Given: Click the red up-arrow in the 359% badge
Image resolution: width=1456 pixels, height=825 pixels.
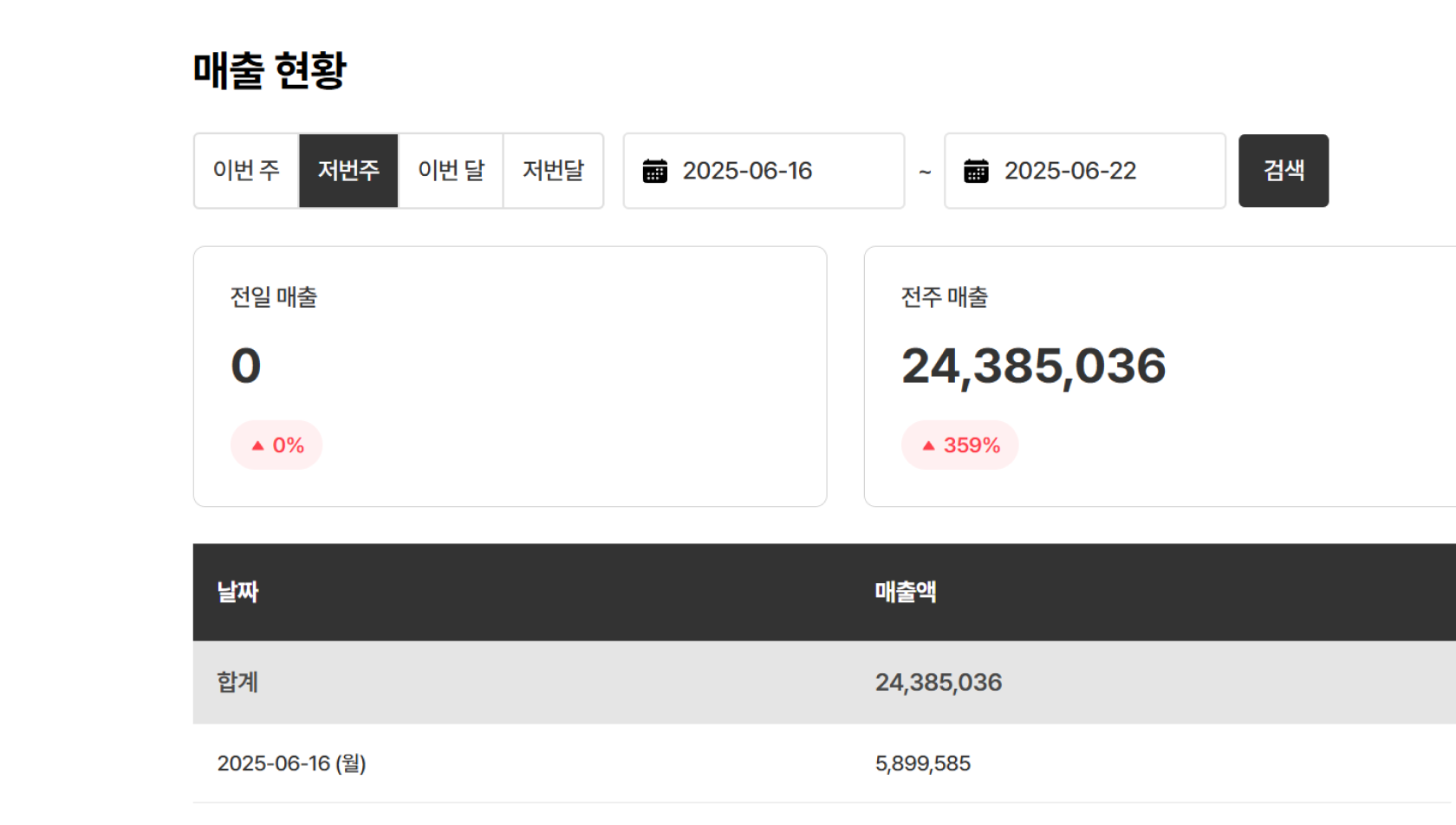Looking at the screenshot, I should (x=928, y=445).
